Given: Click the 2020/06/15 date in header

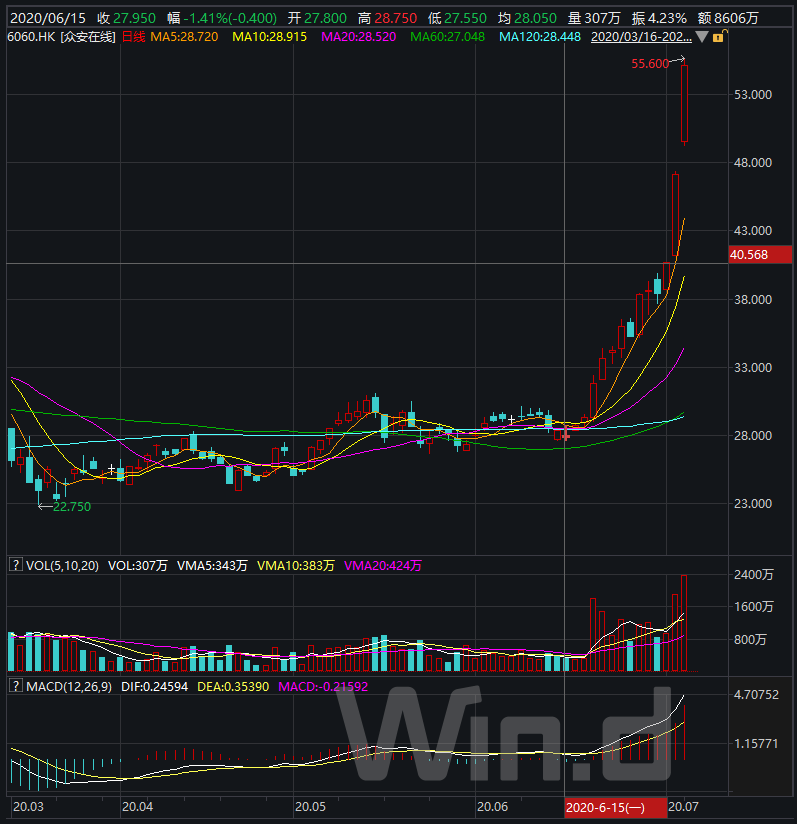Looking at the screenshot, I should 48,18.
